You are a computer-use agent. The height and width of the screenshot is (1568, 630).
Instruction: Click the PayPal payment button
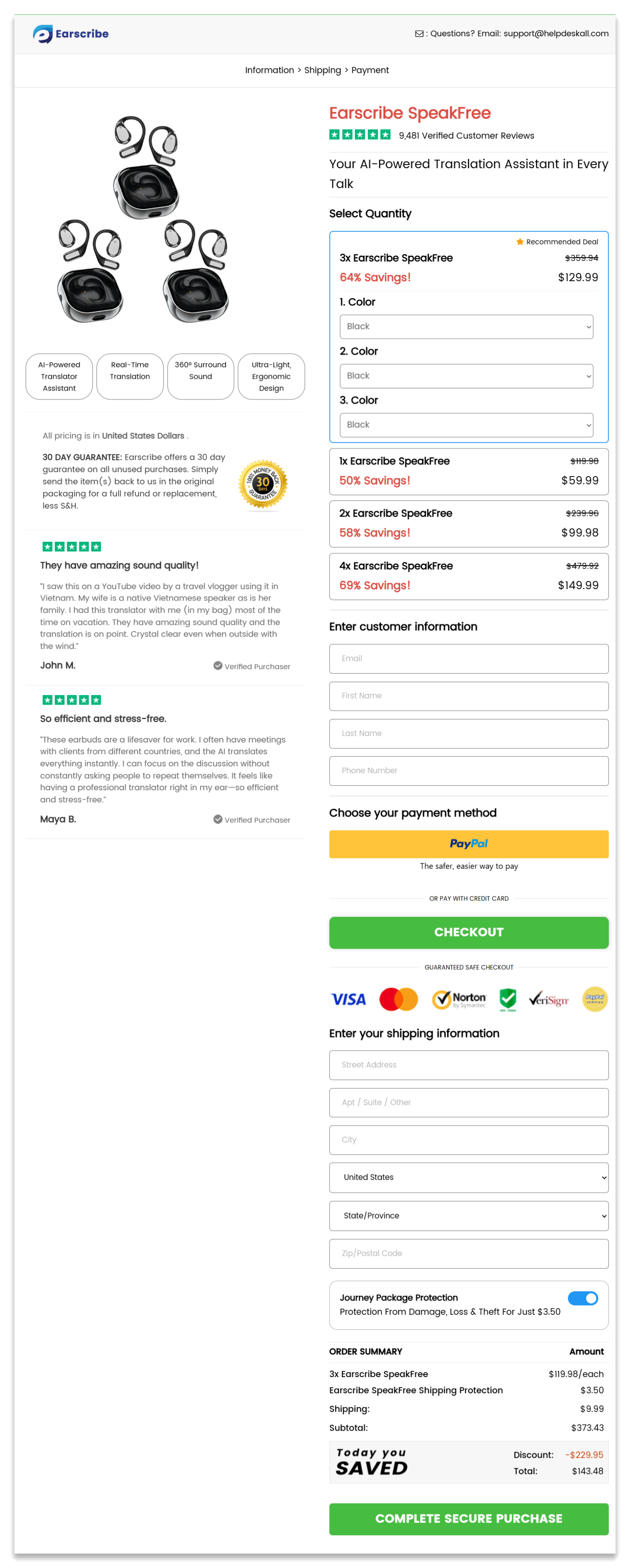469,844
